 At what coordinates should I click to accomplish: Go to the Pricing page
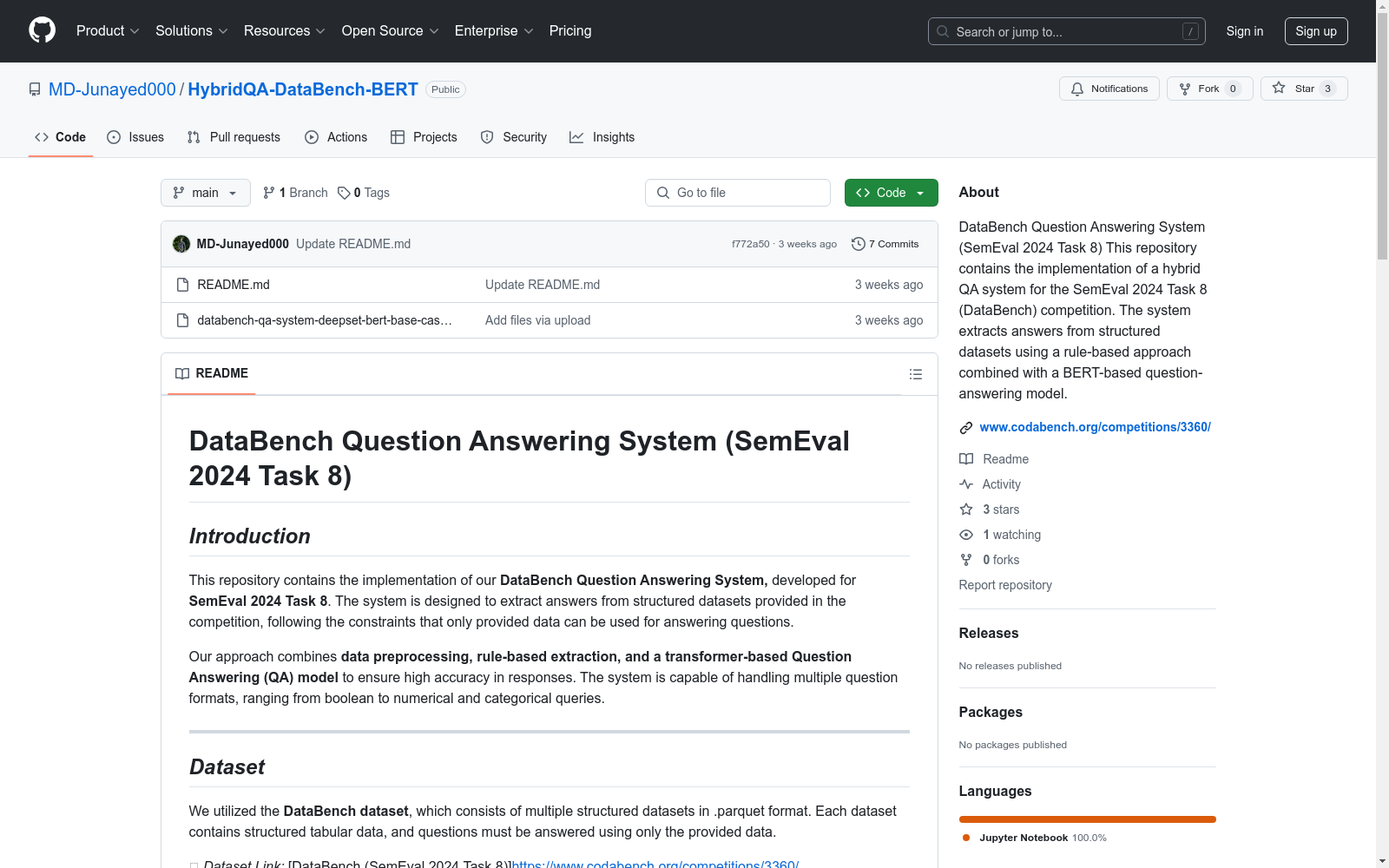click(x=570, y=31)
